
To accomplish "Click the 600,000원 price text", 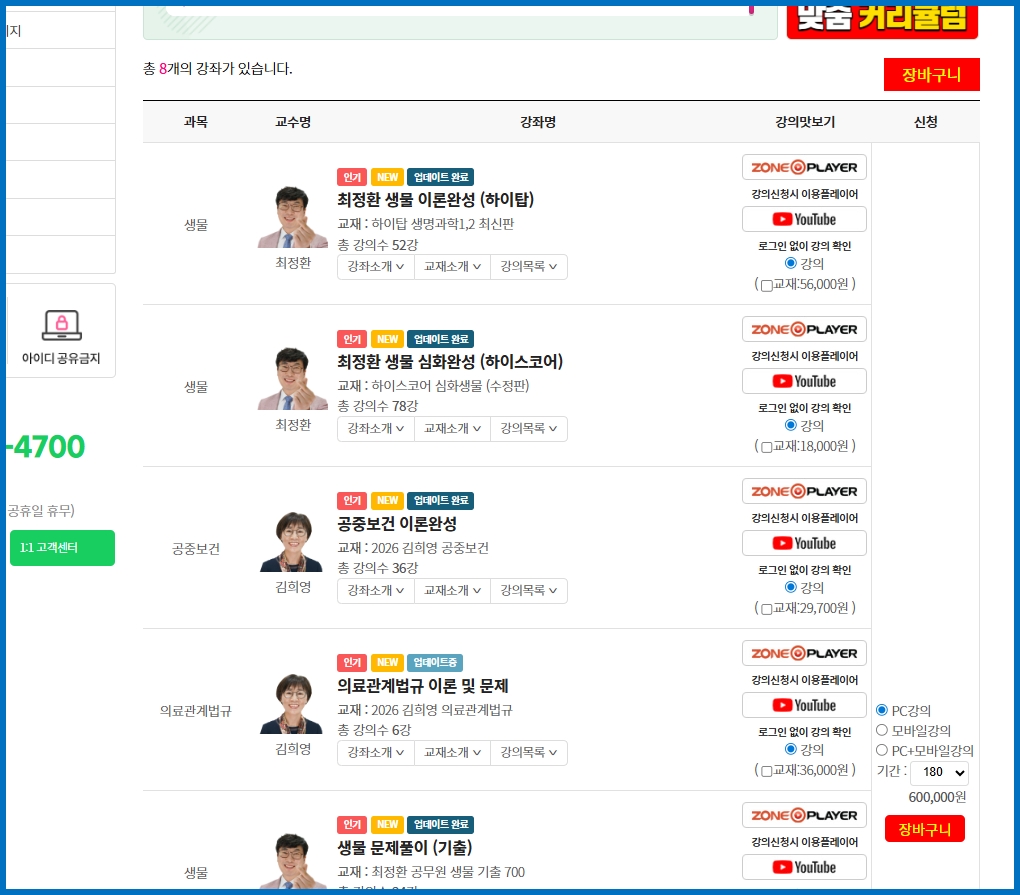I will (x=937, y=797).
